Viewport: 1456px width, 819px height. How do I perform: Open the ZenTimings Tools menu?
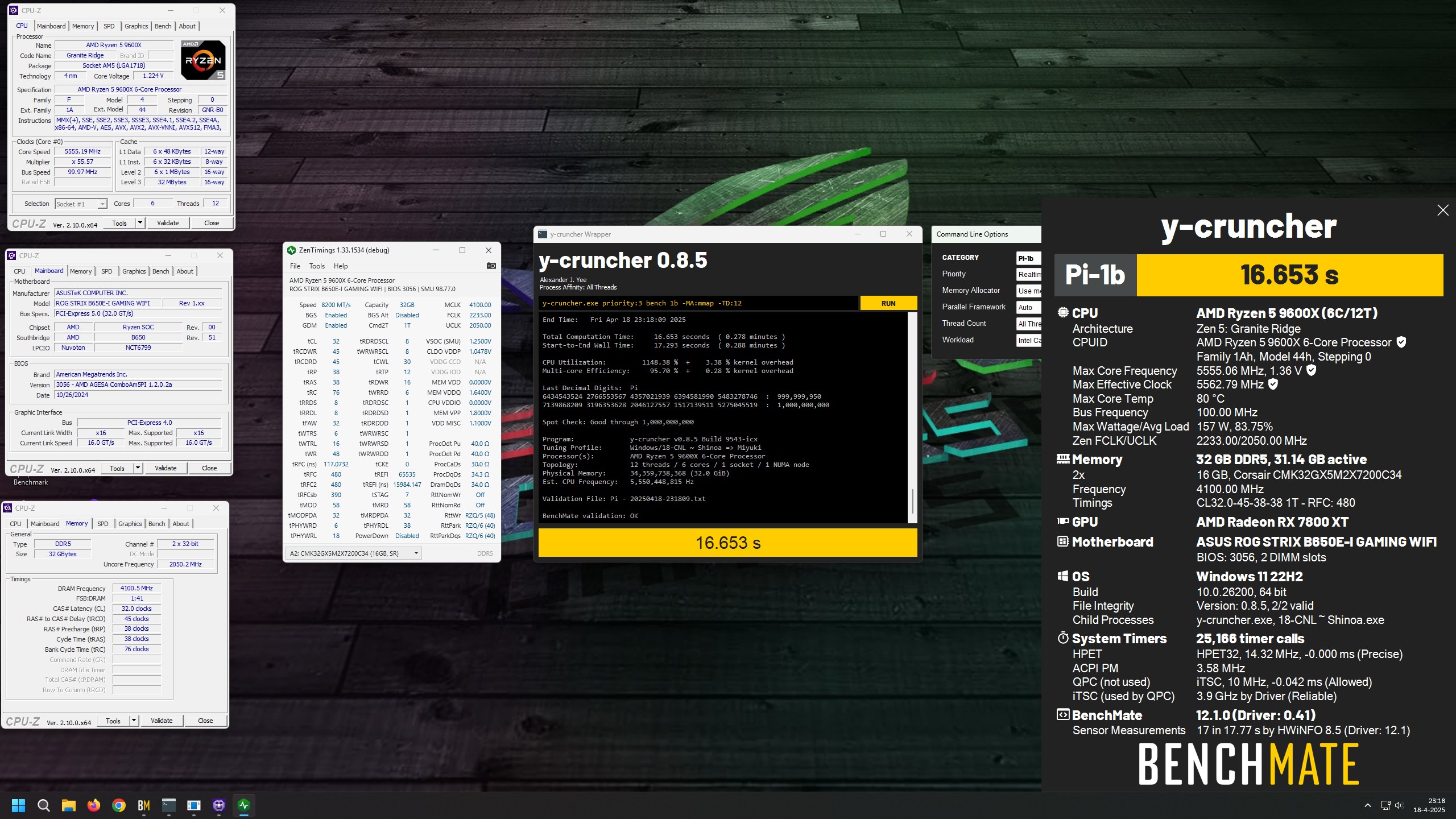point(317,266)
